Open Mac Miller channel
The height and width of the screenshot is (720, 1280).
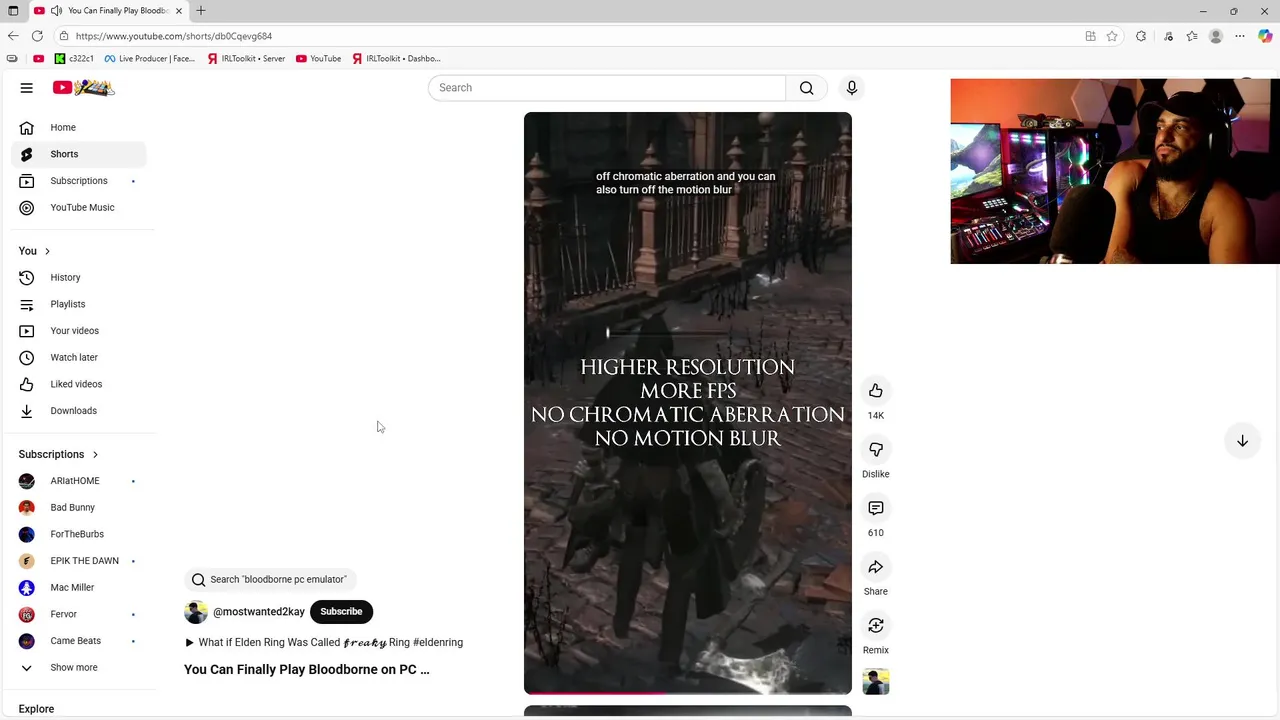pos(79,588)
